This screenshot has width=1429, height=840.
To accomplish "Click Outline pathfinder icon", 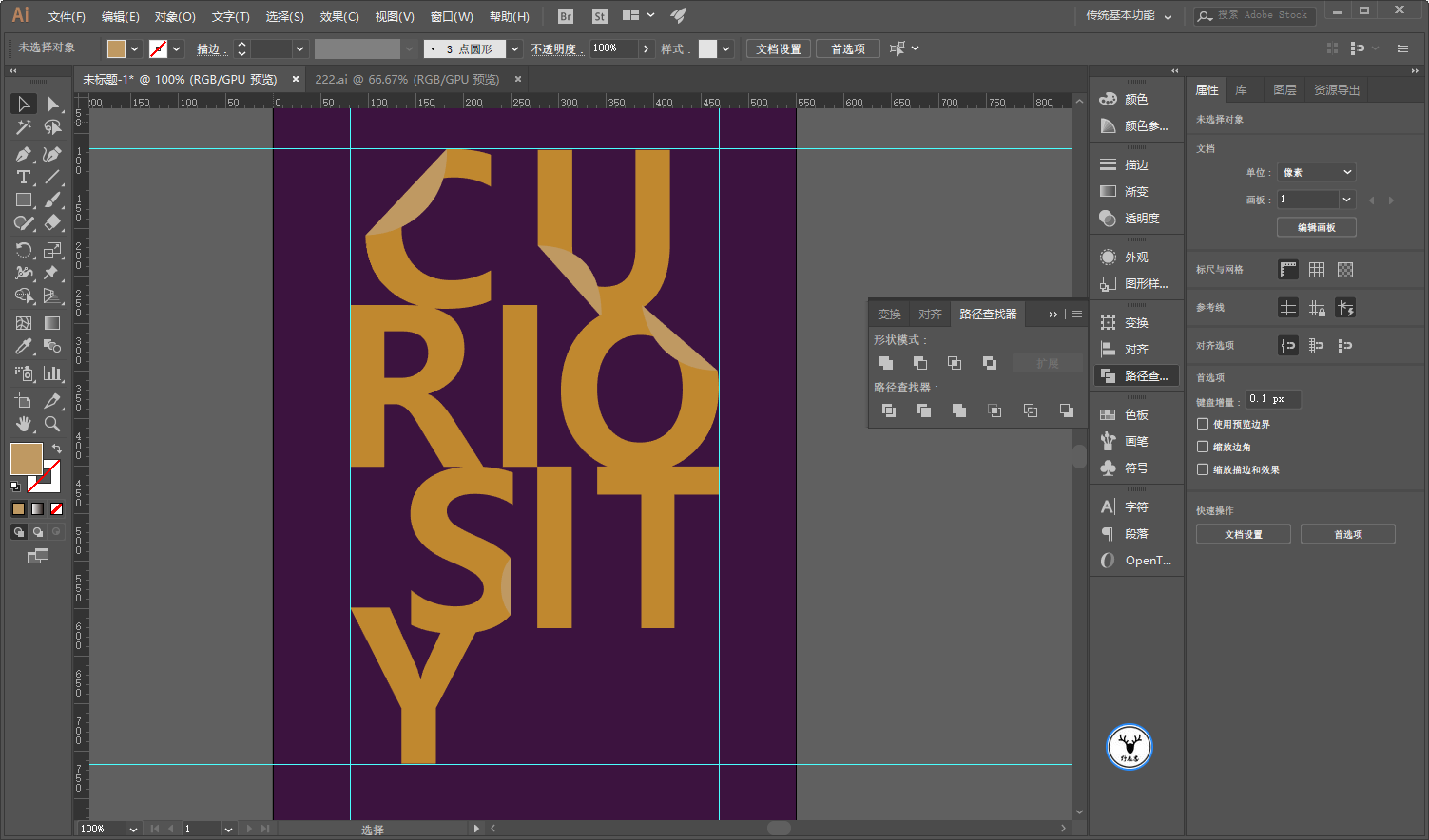I will [1031, 410].
